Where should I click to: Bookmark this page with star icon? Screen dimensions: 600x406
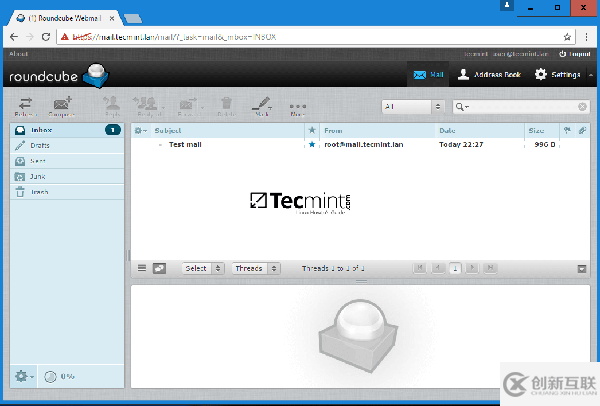pyautogui.click(x=567, y=37)
